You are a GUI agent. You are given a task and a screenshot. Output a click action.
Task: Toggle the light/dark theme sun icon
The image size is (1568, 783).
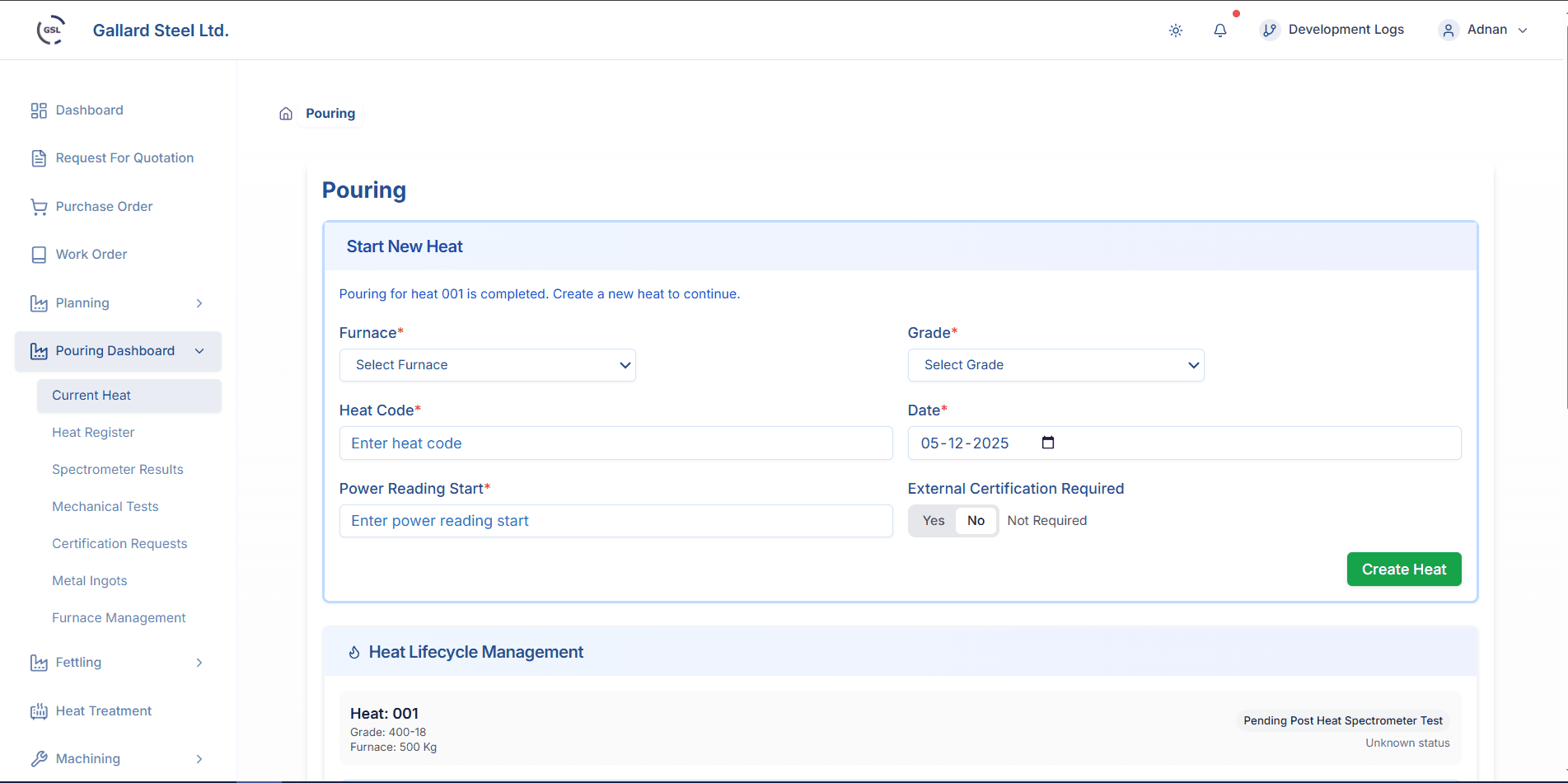1175,30
